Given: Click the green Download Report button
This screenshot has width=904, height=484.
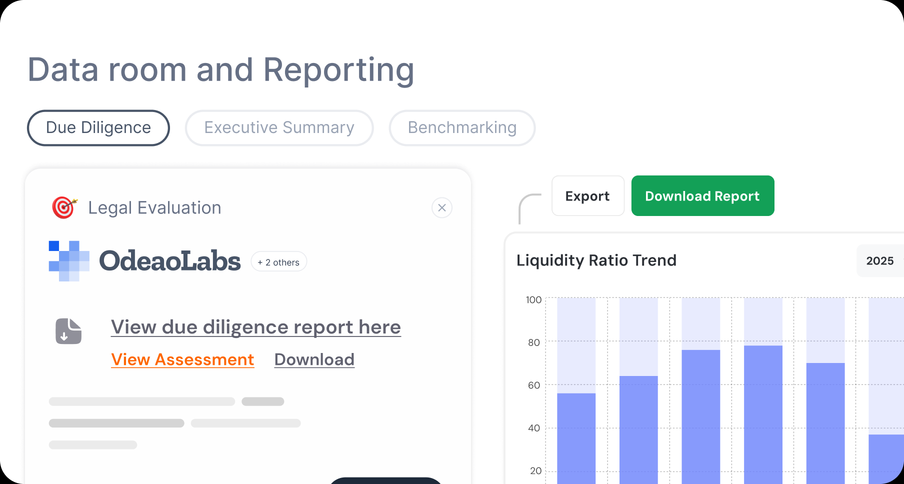Looking at the screenshot, I should 702,196.
